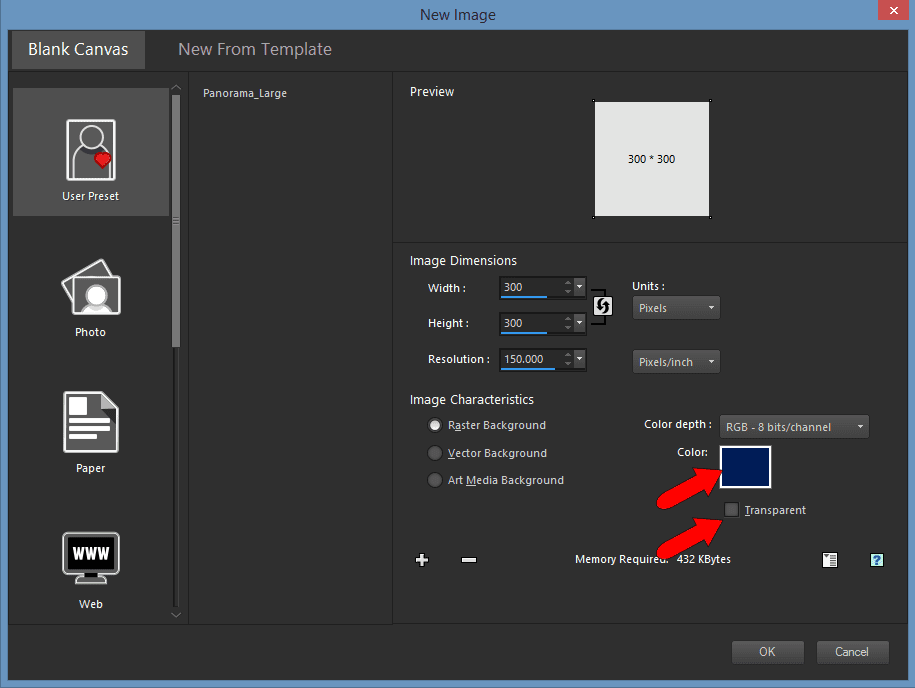Click the Cancel button
The width and height of the screenshot is (915, 688).
(852, 652)
